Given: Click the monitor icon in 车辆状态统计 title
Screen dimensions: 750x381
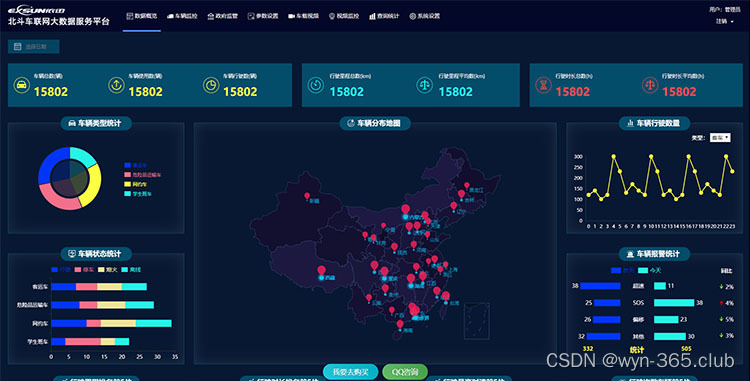Looking at the screenshot, I should click(x=72, y=254).
